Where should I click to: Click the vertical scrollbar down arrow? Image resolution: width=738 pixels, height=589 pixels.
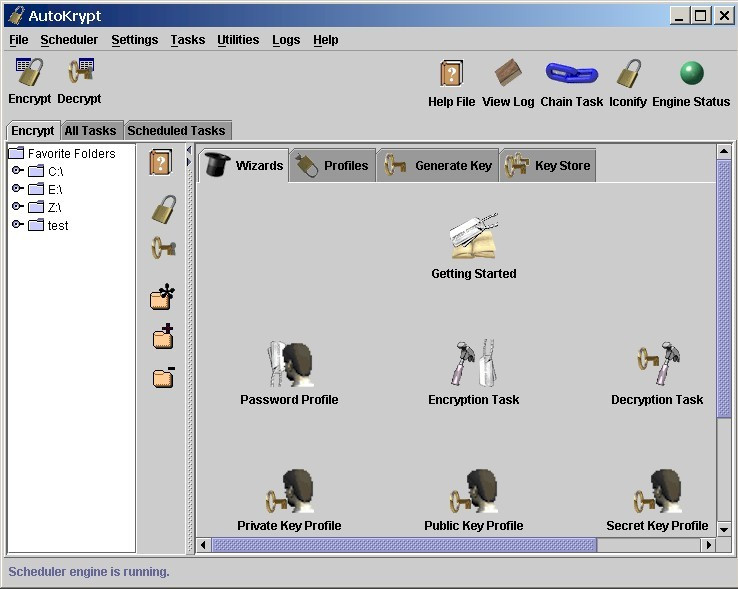click(724, 530)
